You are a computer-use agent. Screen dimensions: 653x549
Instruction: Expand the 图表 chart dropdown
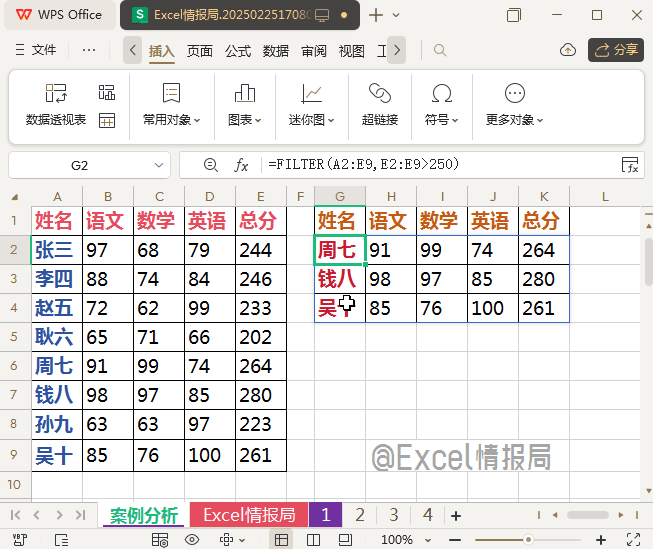pos(244,120)
